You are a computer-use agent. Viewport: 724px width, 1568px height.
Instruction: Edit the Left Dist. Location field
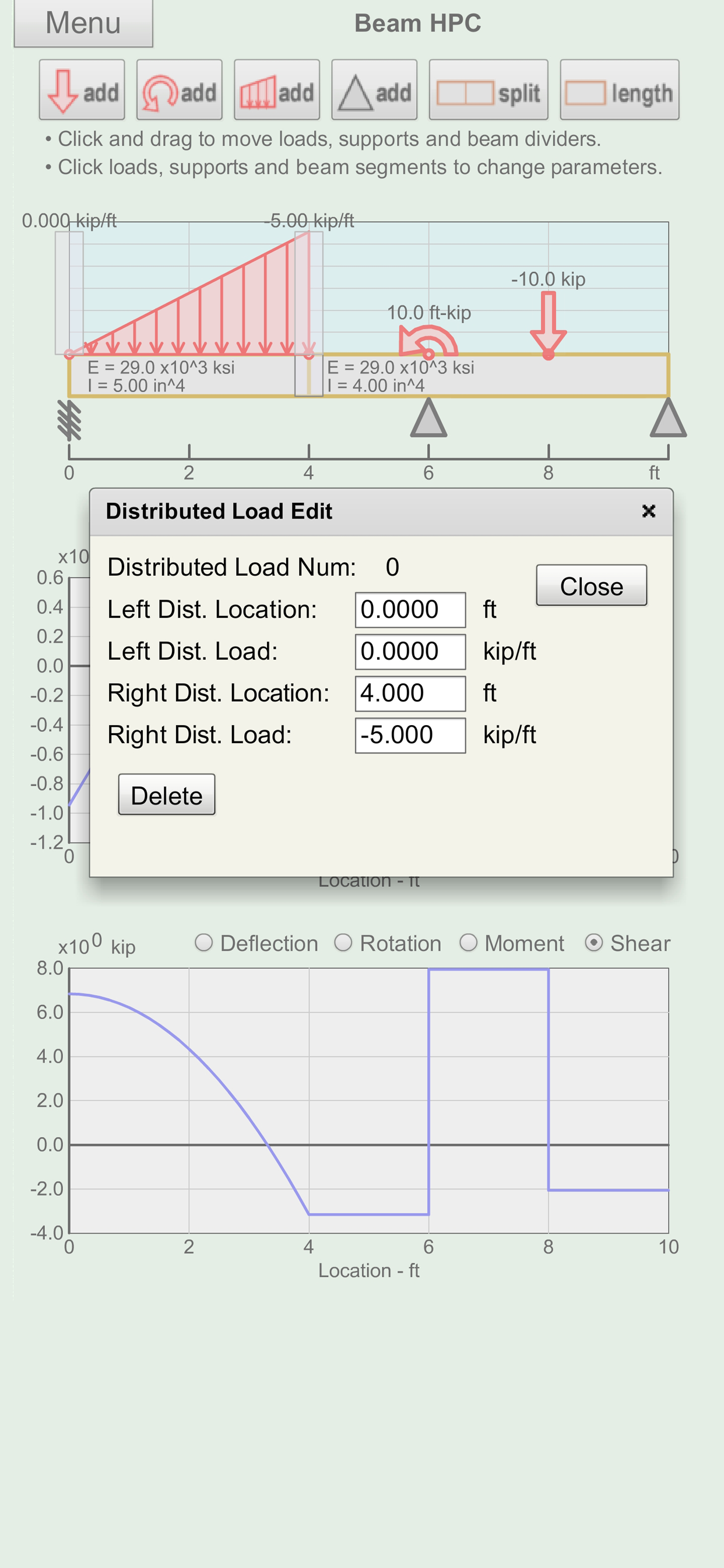click(x=410, y=610)
